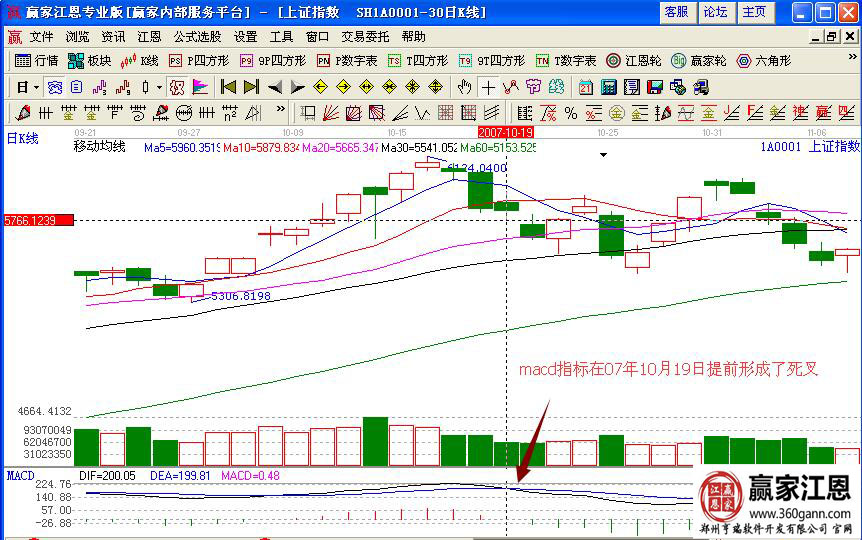Expand the candlestick type dropdown arrow
The image size is (862, 540).
click(x=159, y=87)
